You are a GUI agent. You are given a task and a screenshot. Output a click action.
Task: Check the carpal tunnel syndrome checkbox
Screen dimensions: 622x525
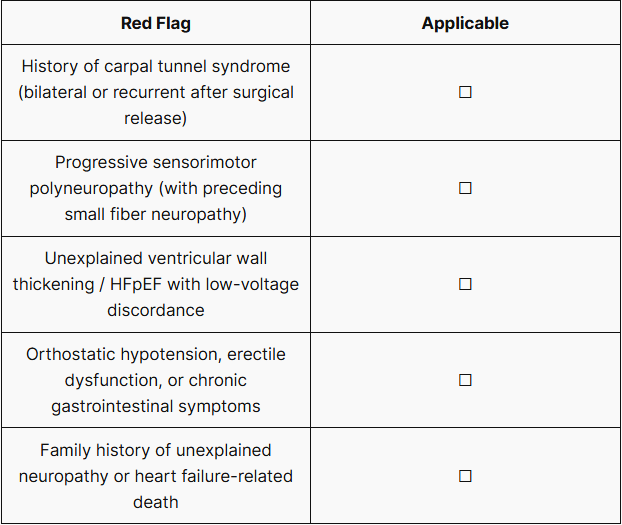coord(465,92)
